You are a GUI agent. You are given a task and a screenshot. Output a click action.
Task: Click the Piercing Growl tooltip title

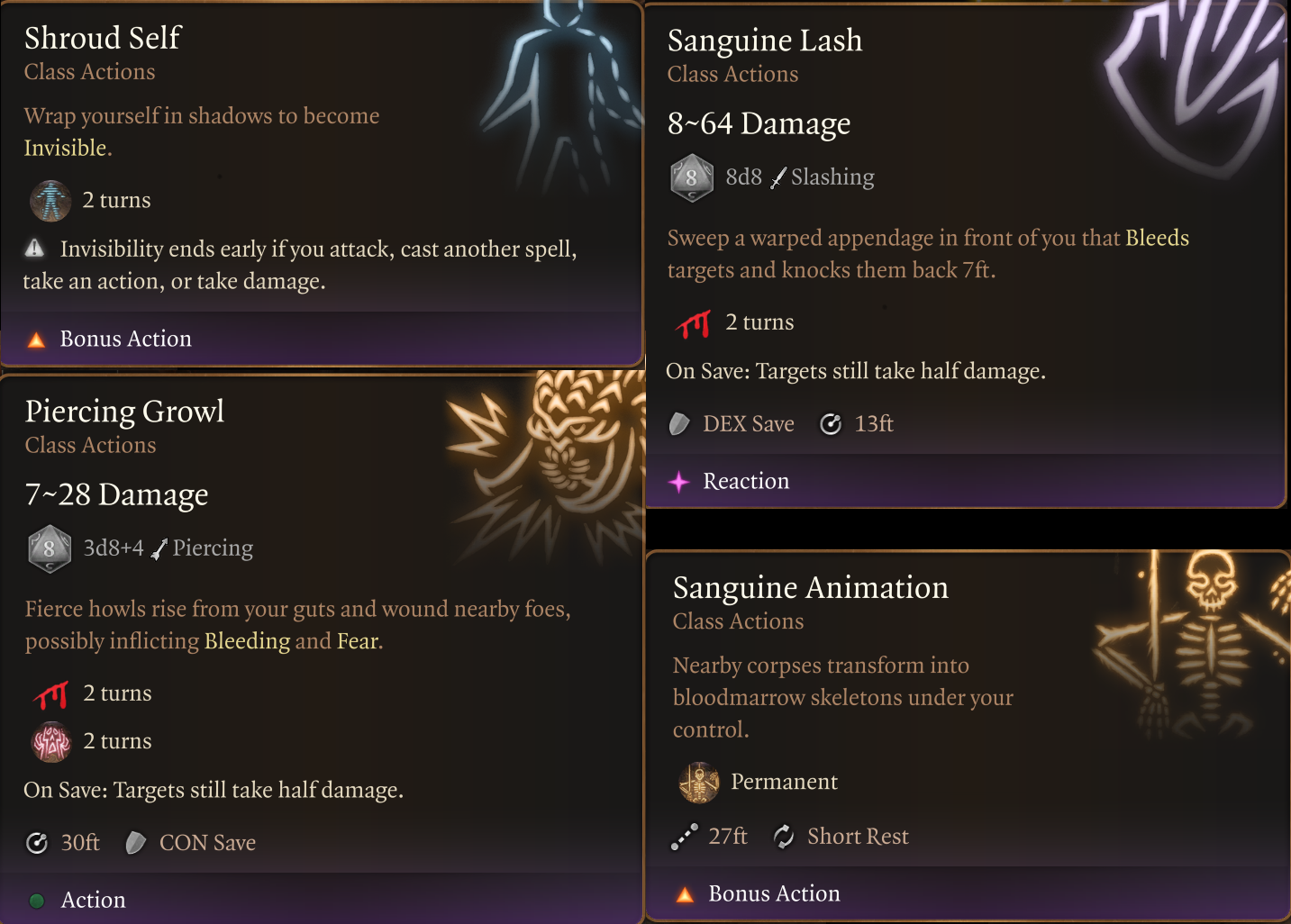[x=124, y=412]
